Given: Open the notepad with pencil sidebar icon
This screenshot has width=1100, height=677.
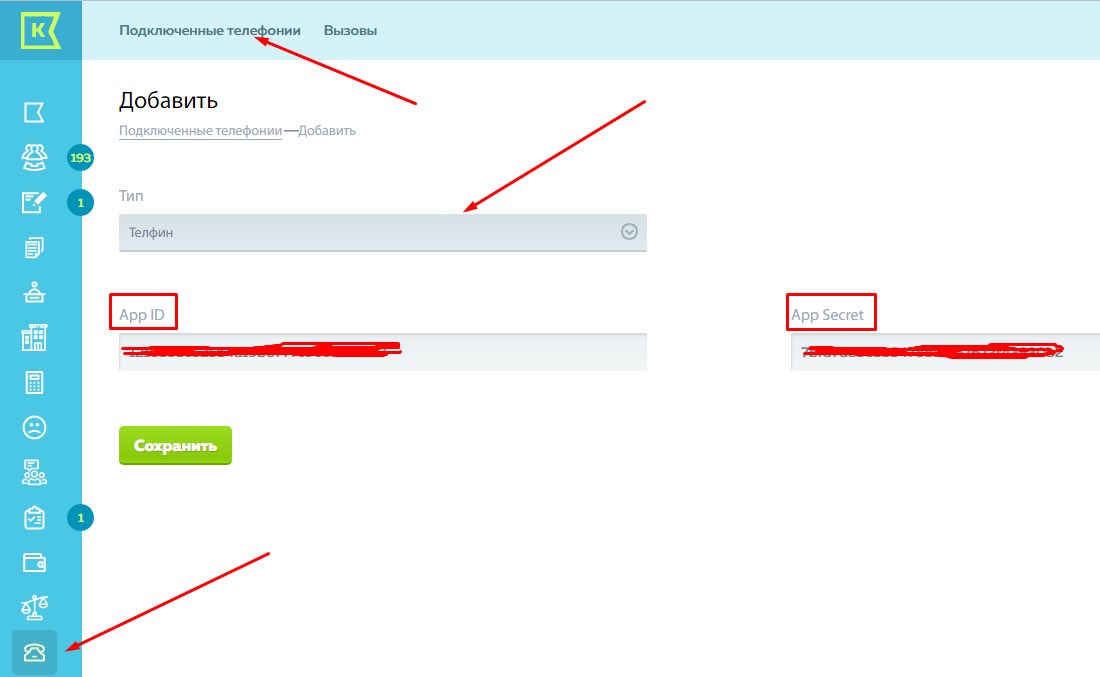Looking at the screenshot, I should coord(34,203).
